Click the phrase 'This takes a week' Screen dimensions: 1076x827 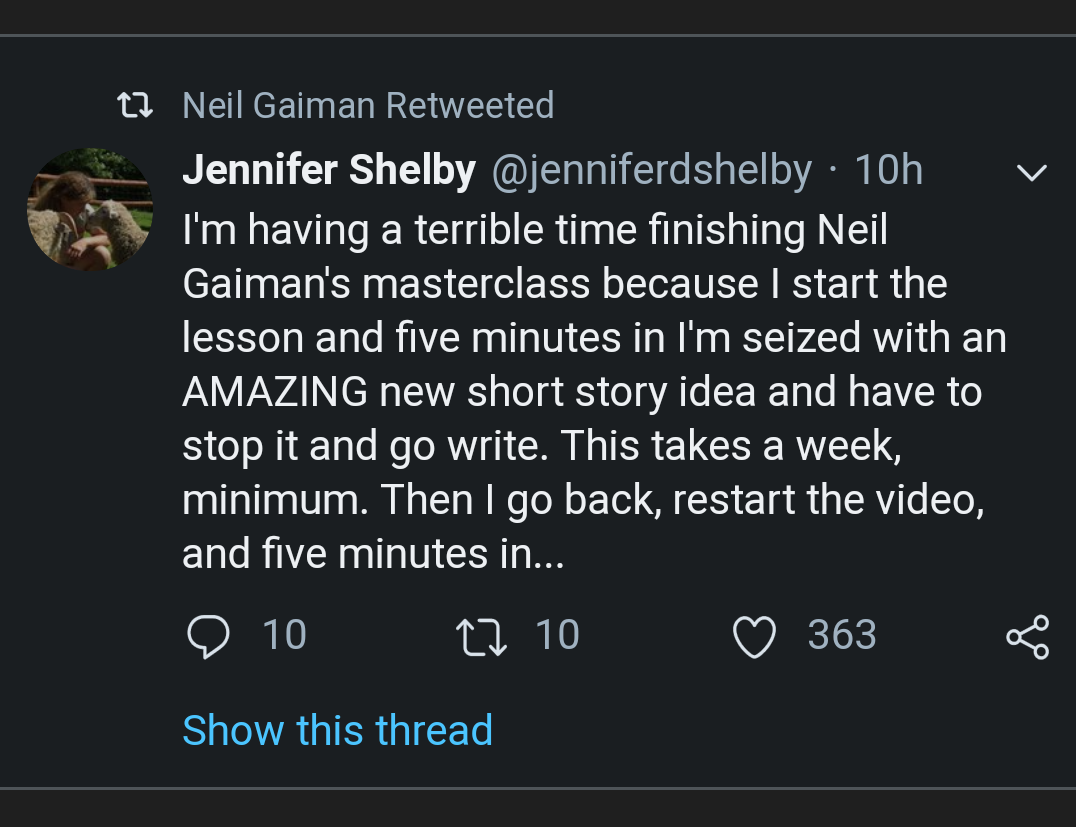[x=730, y=446]
